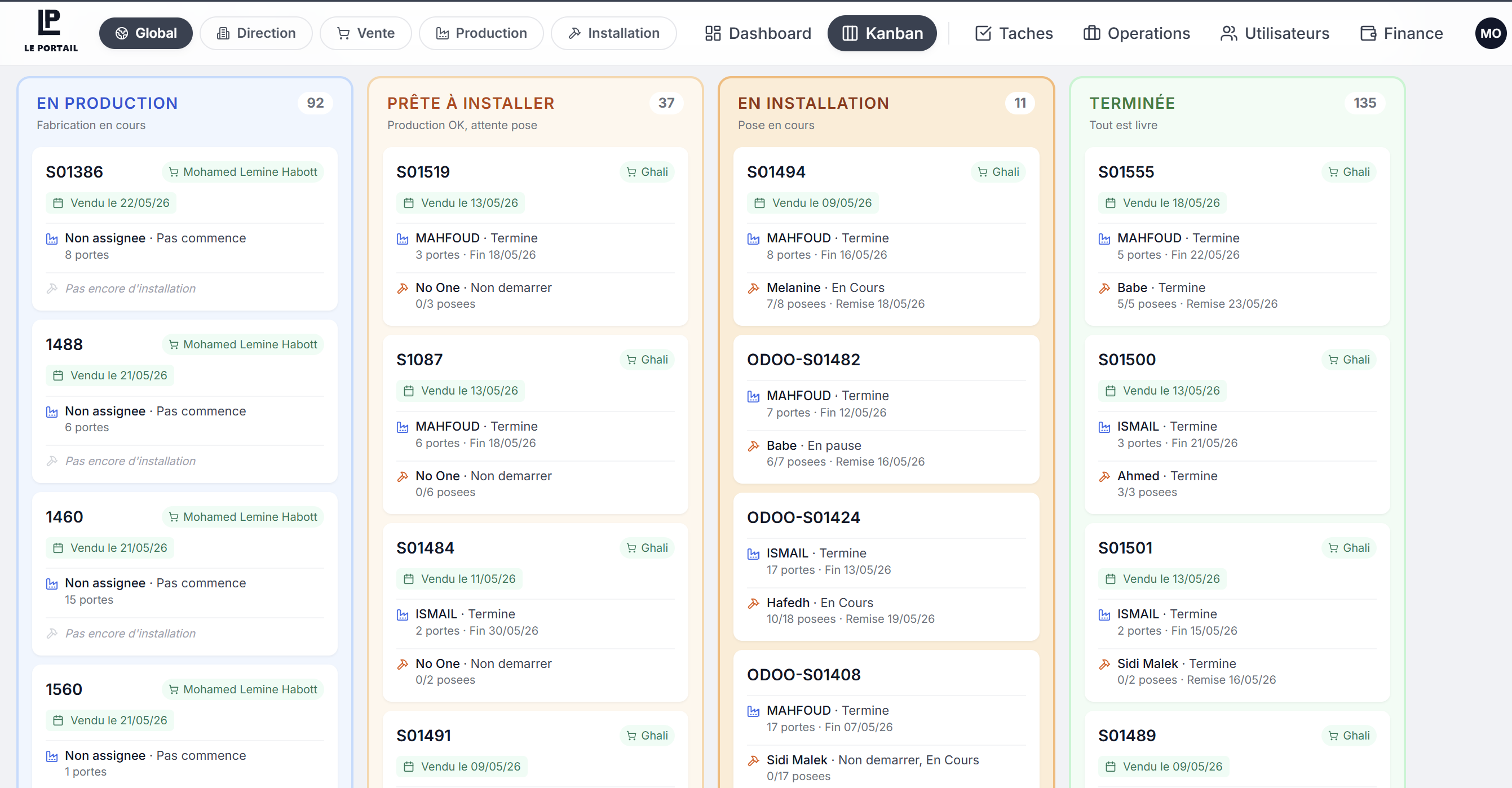Click the Ghali seller badge on S01555
Image resolution: width=1512 pixels, height=788 pixels.
point(1349,172)
